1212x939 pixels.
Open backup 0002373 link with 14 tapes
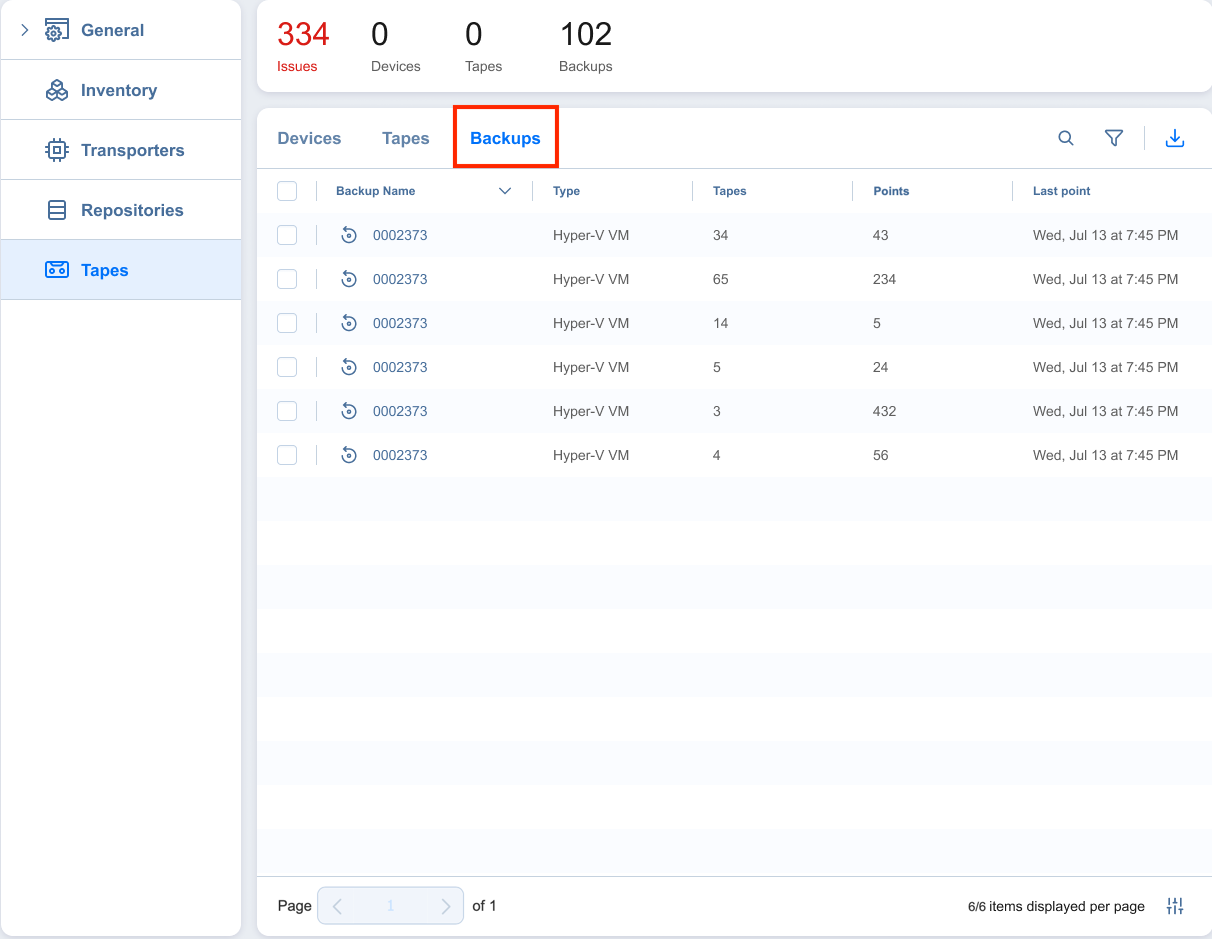(x=400, y=323)
